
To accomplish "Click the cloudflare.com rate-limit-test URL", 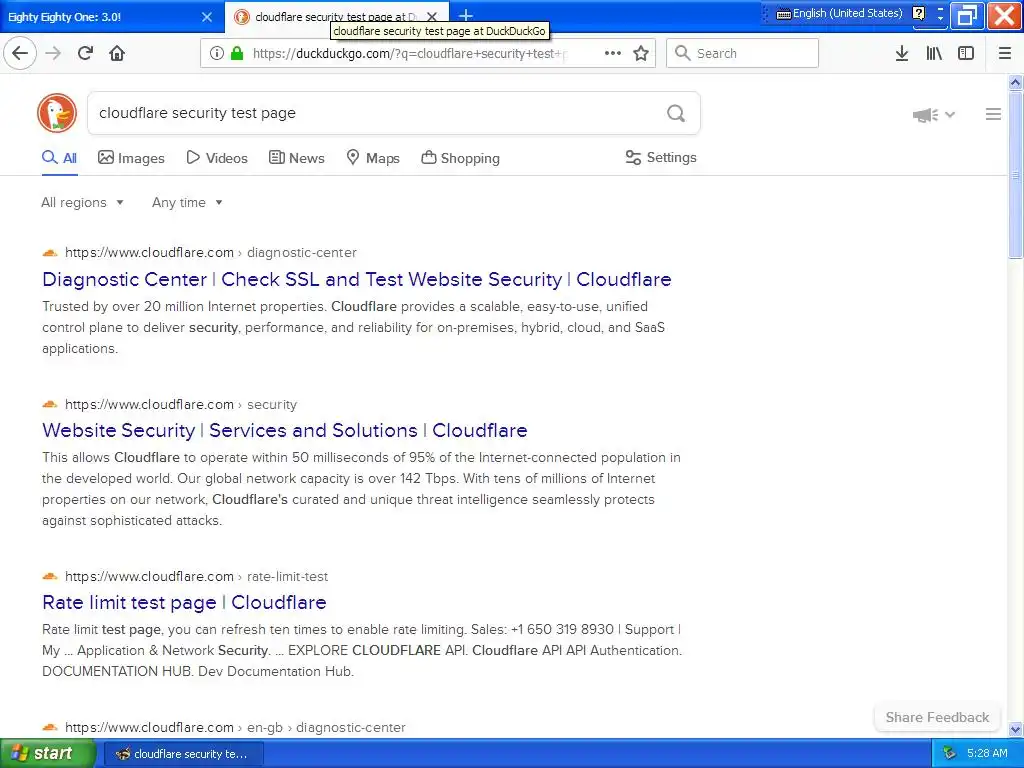I will pos(197,577).
